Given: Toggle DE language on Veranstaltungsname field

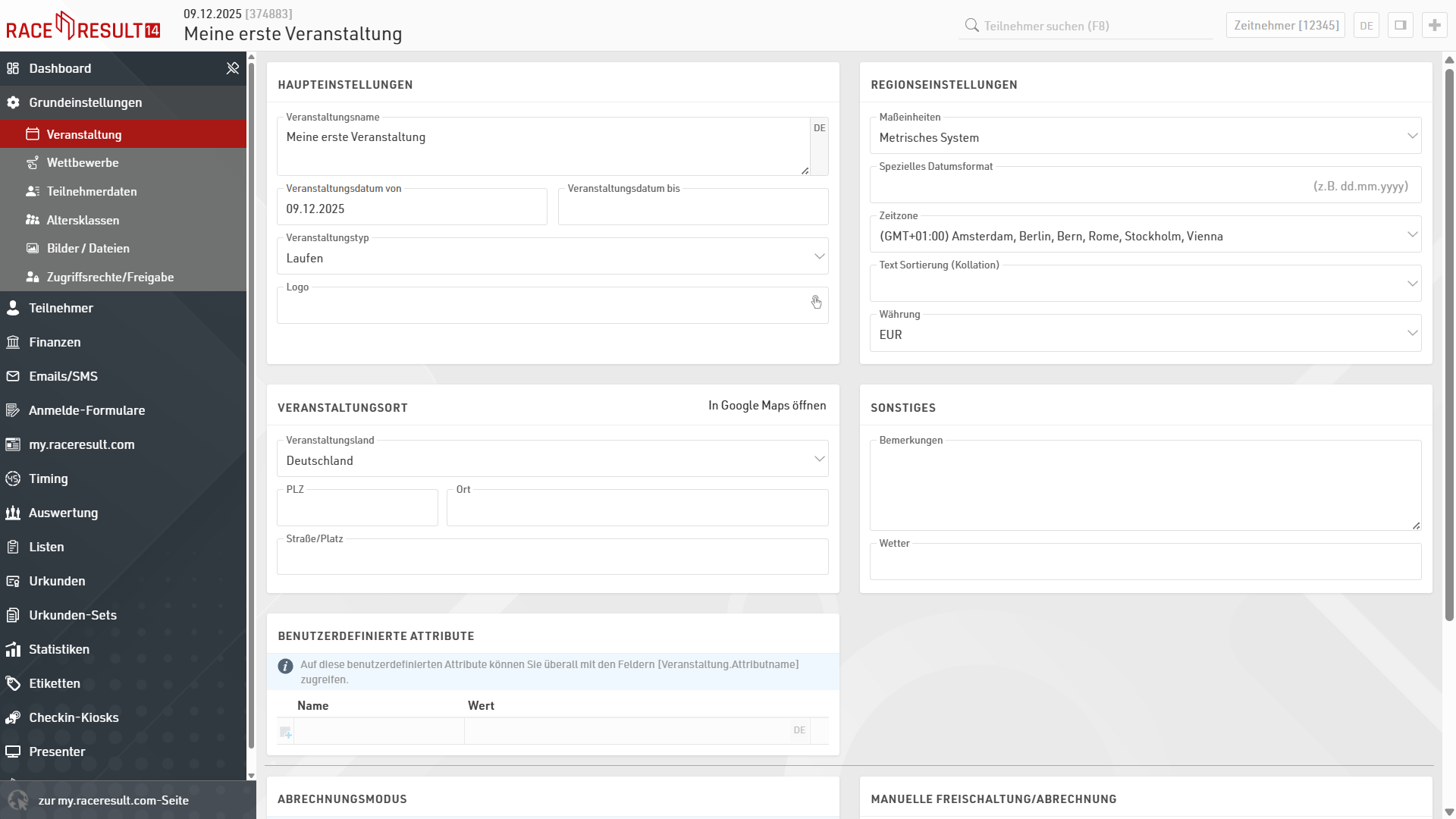Looking at the screenshot, I should [819, 128].
